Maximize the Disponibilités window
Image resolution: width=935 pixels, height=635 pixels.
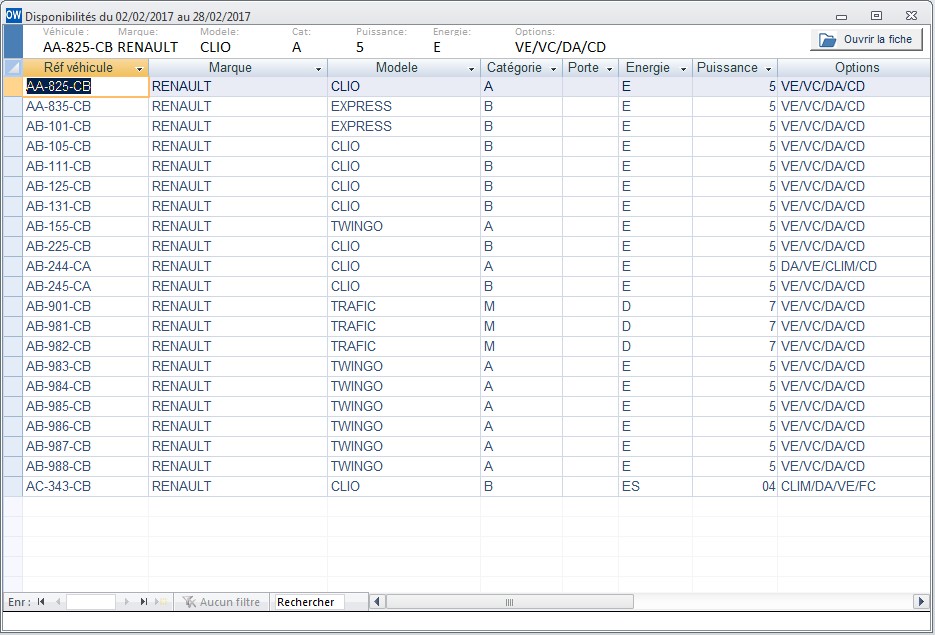pos(876,16)
